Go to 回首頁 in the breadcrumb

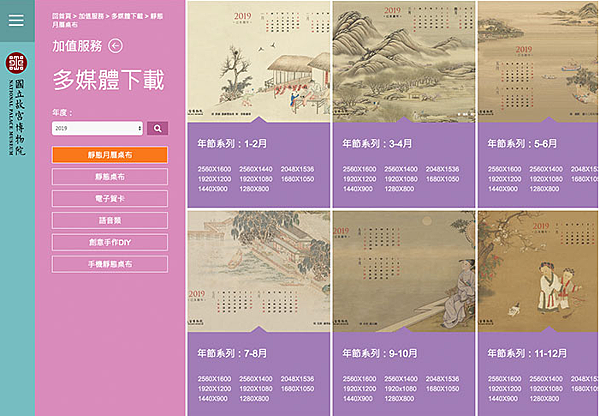tap(62, 16)
